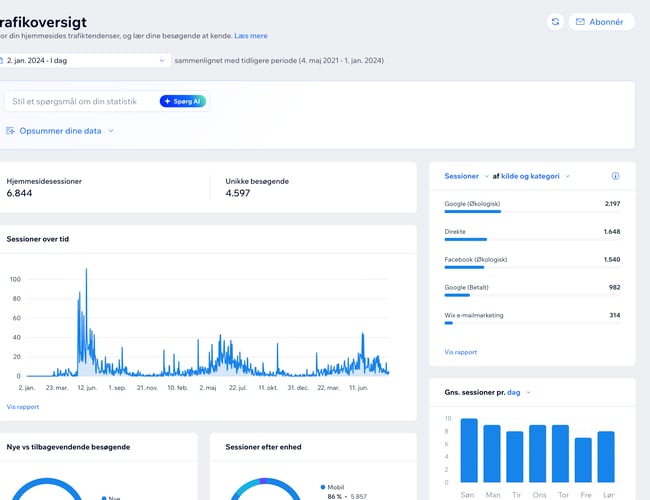The width and height of the screenshot is (650, 500).
Task: Select the Facebook (Økologisk) source row
Action: (532, 263)
